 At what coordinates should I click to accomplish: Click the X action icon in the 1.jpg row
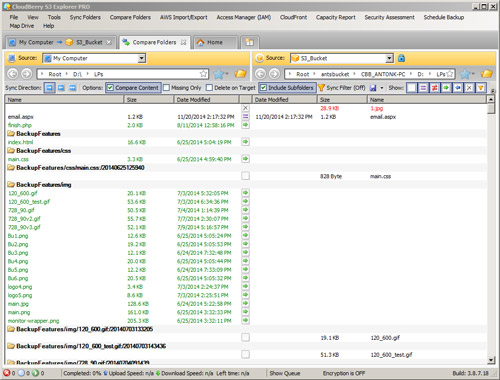(x=245, y=108)
